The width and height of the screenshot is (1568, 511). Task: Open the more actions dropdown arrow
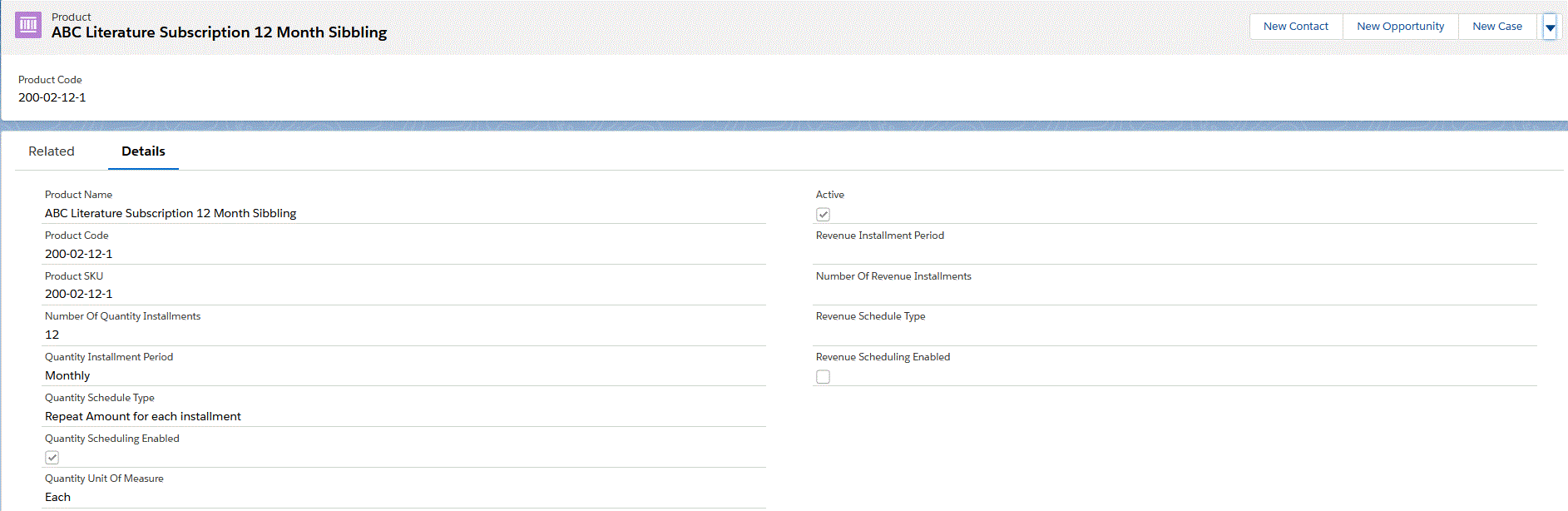click(x=1550, y=27)
